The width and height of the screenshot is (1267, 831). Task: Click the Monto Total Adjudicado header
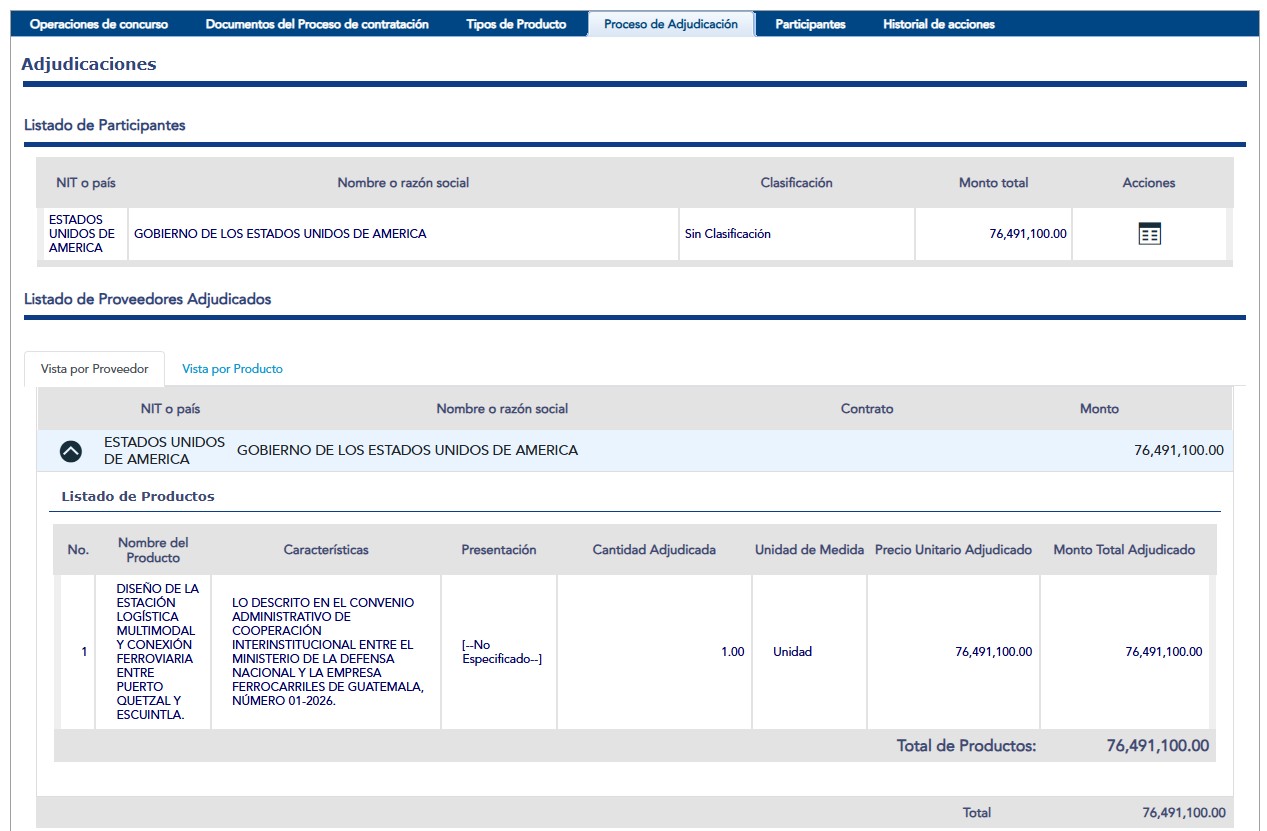point(1124,550)
